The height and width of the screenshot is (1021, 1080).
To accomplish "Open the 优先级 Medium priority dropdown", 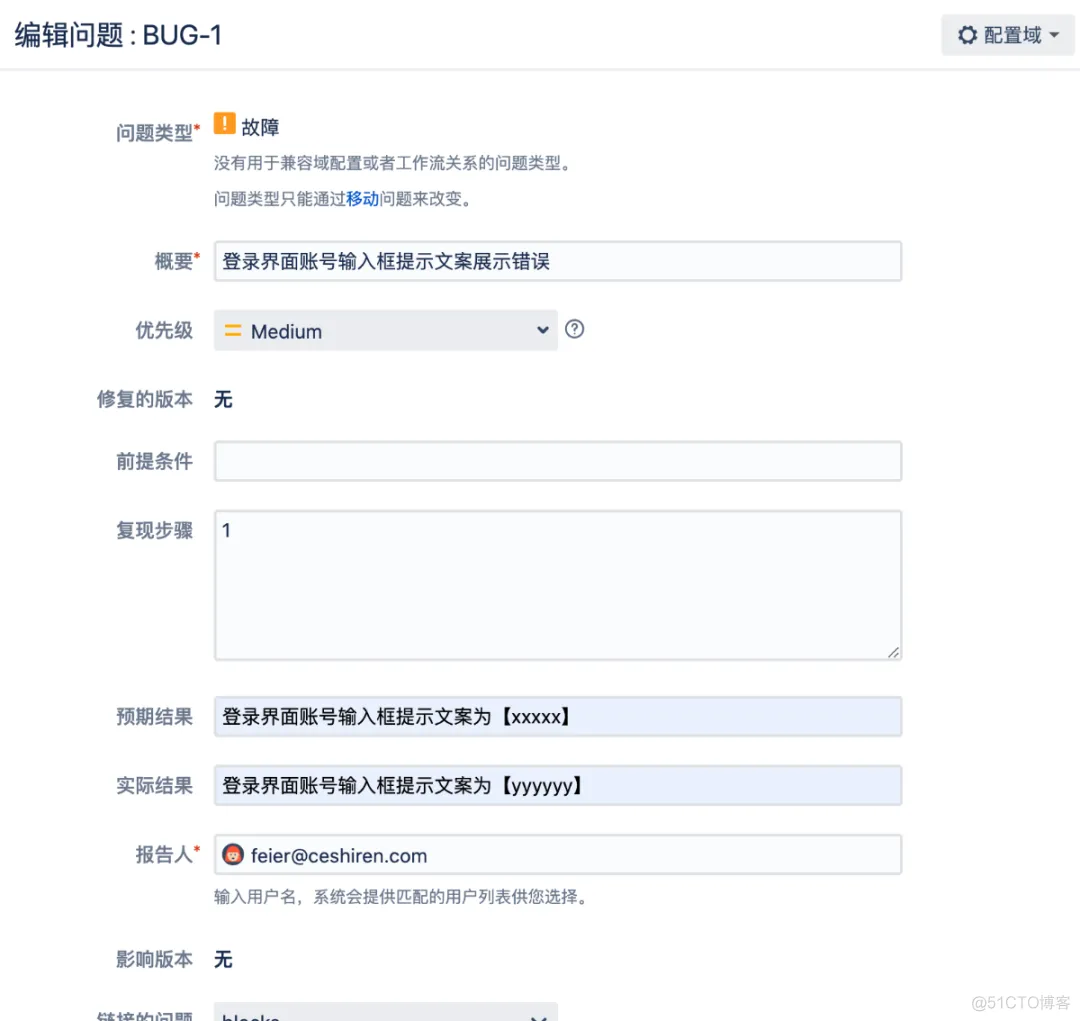I will [386, 331].
